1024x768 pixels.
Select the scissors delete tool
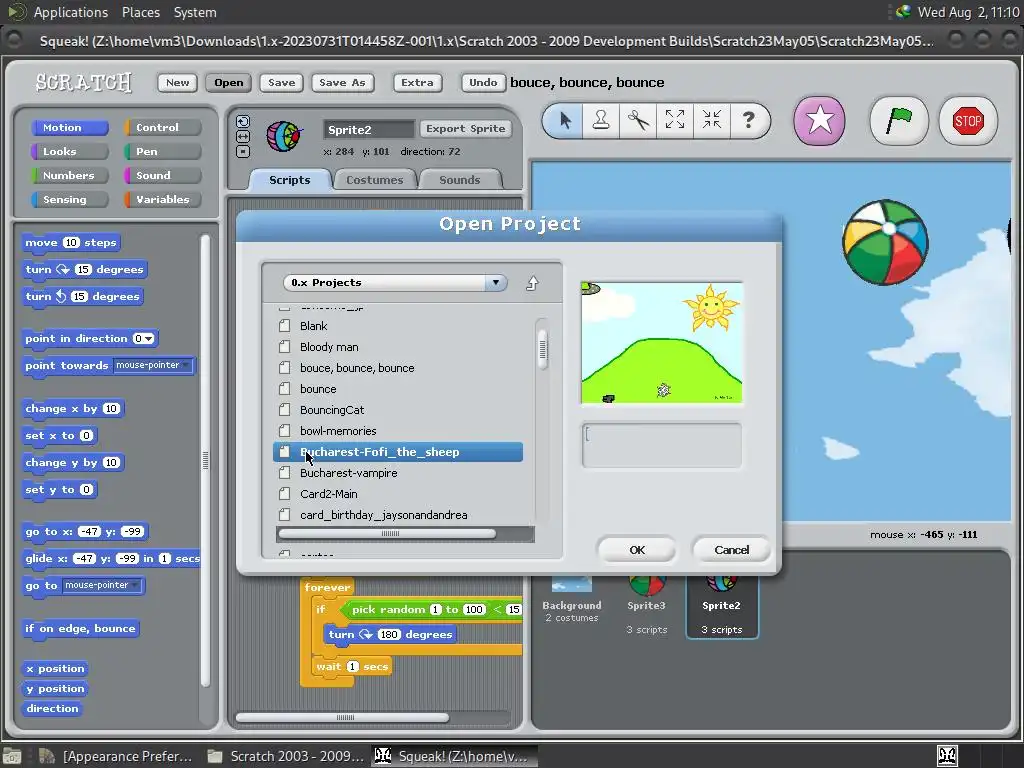point(638,120)
